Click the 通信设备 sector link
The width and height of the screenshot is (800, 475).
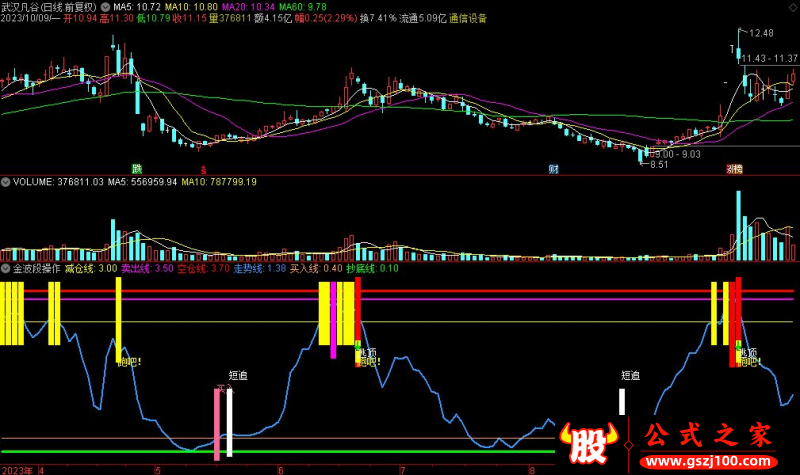[x=468, y=18]
